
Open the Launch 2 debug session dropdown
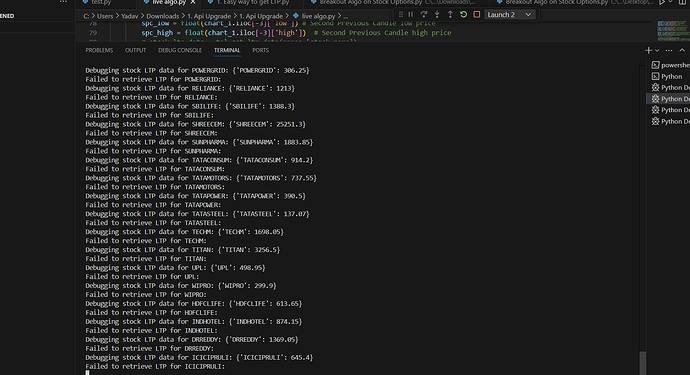(x=510, y=15)
